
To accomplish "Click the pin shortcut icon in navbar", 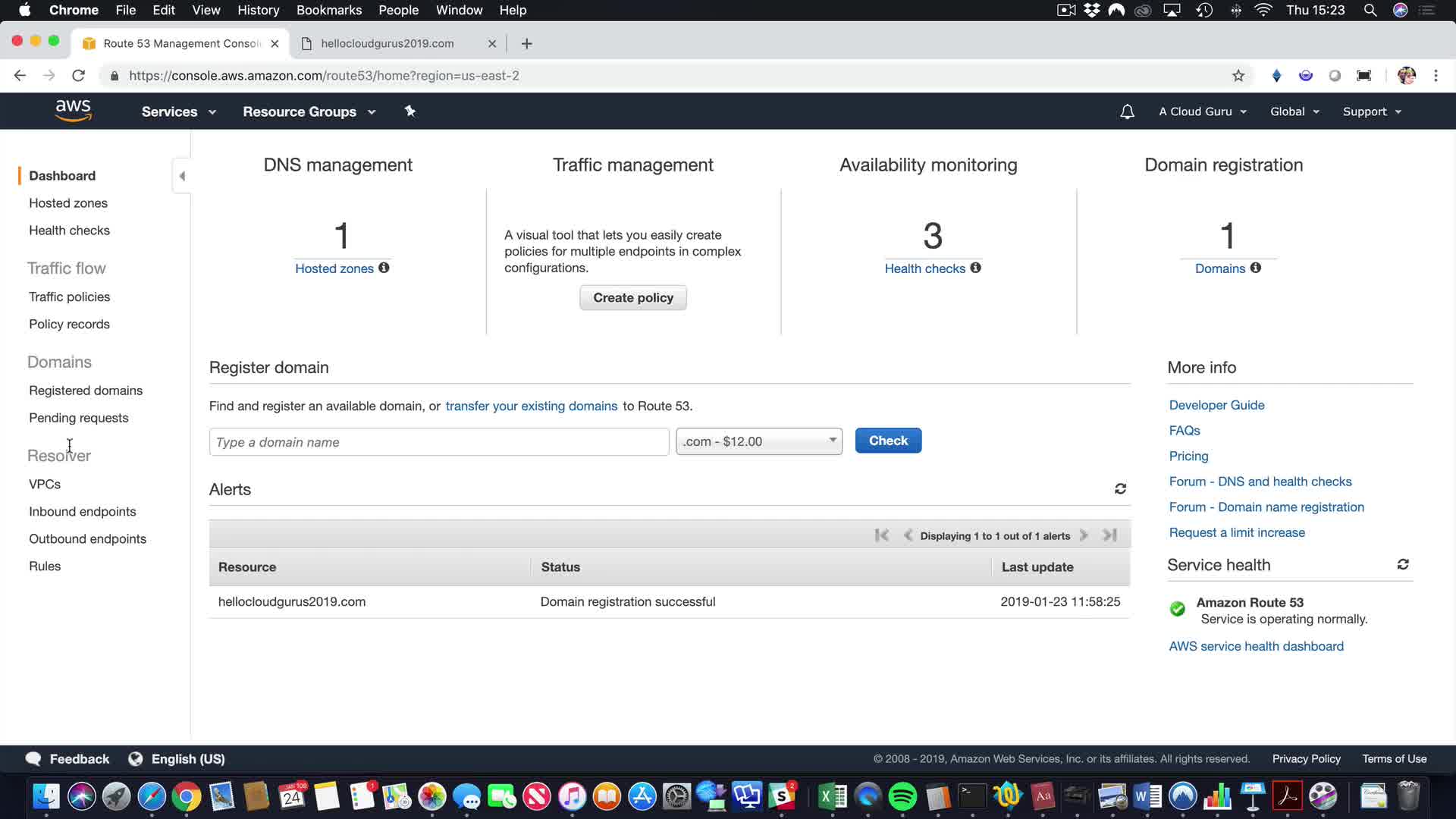I will (x=410, y=111).
